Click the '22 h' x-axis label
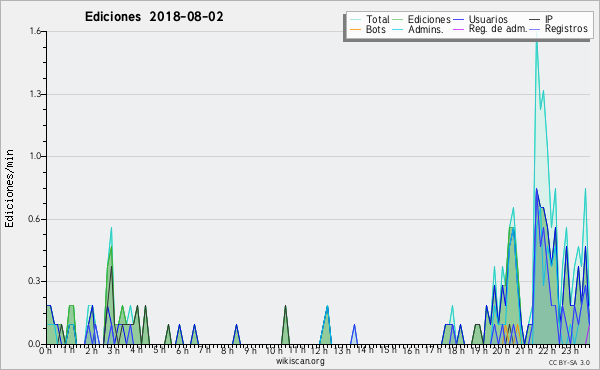This screenshot has height=370, width=600. 547,351
